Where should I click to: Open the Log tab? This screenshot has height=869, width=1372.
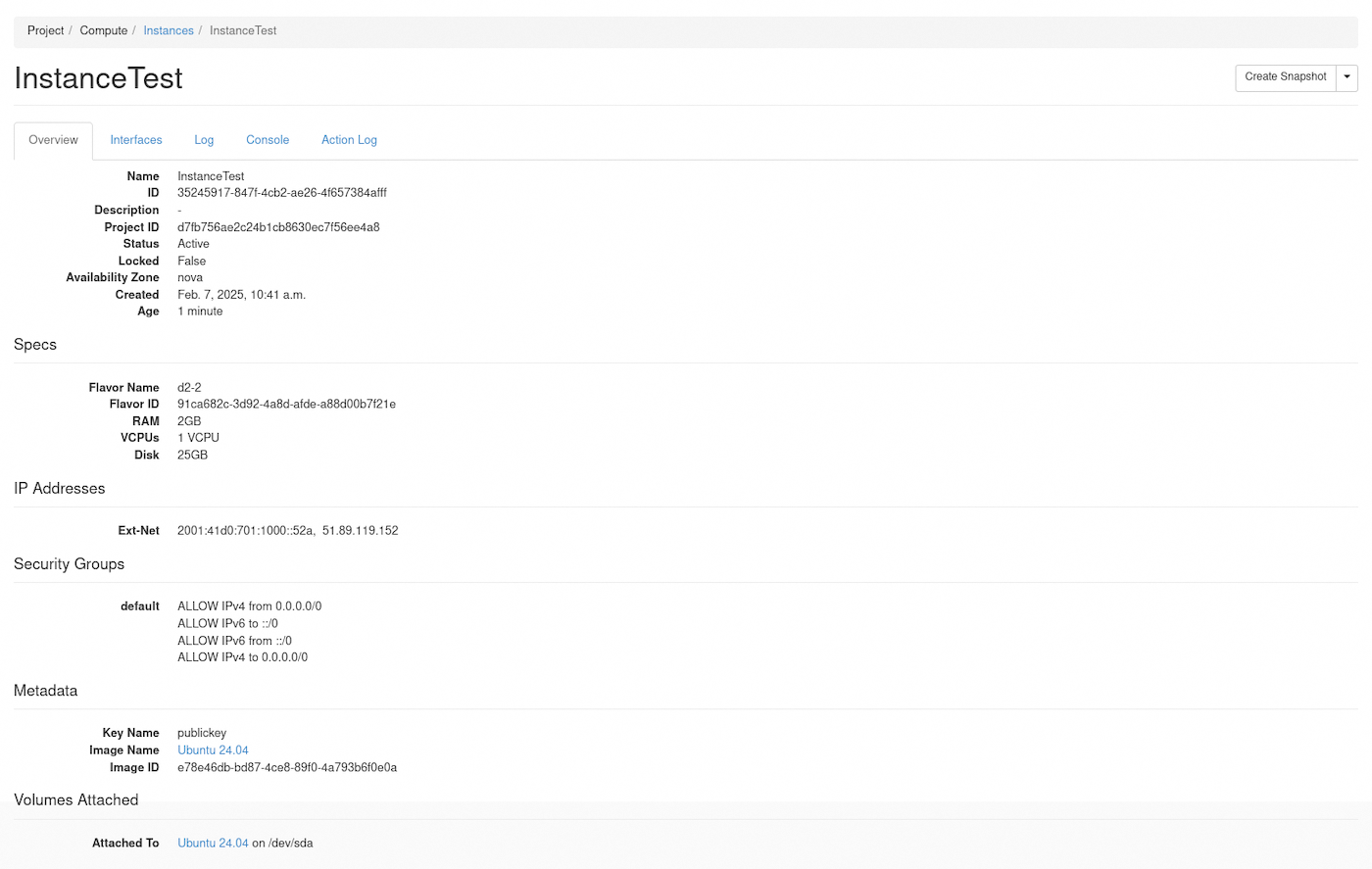pyautogui.click(x=204, y=140)
